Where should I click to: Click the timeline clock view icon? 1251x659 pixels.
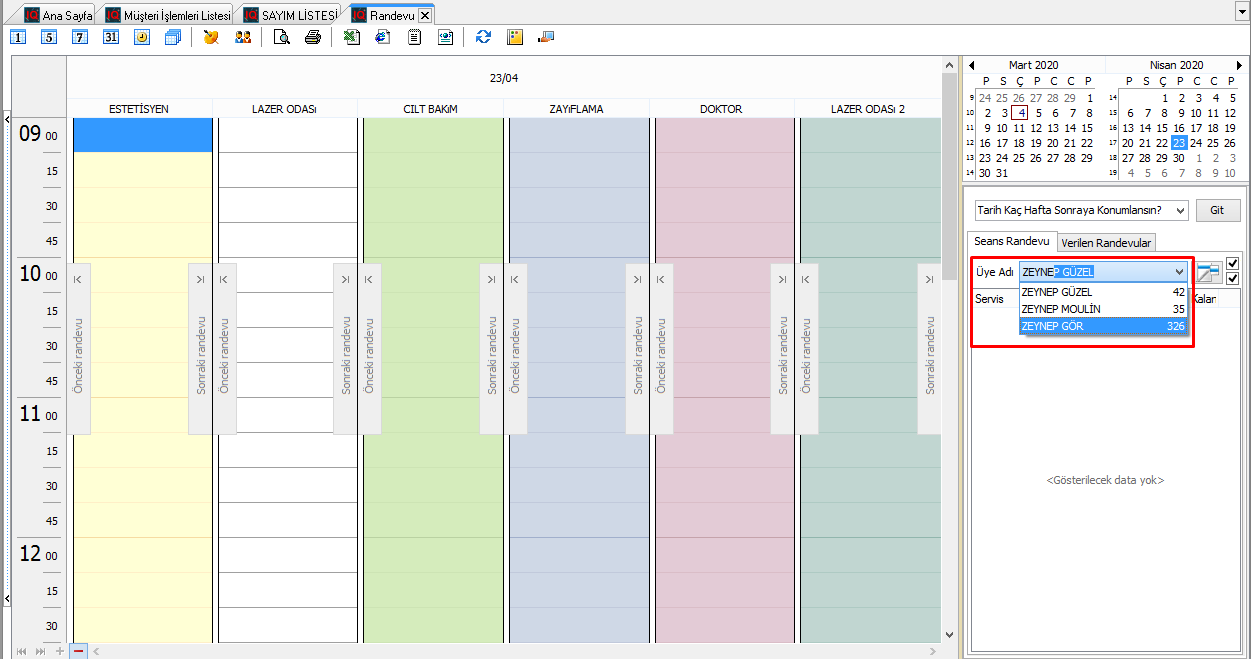point(142,37)
